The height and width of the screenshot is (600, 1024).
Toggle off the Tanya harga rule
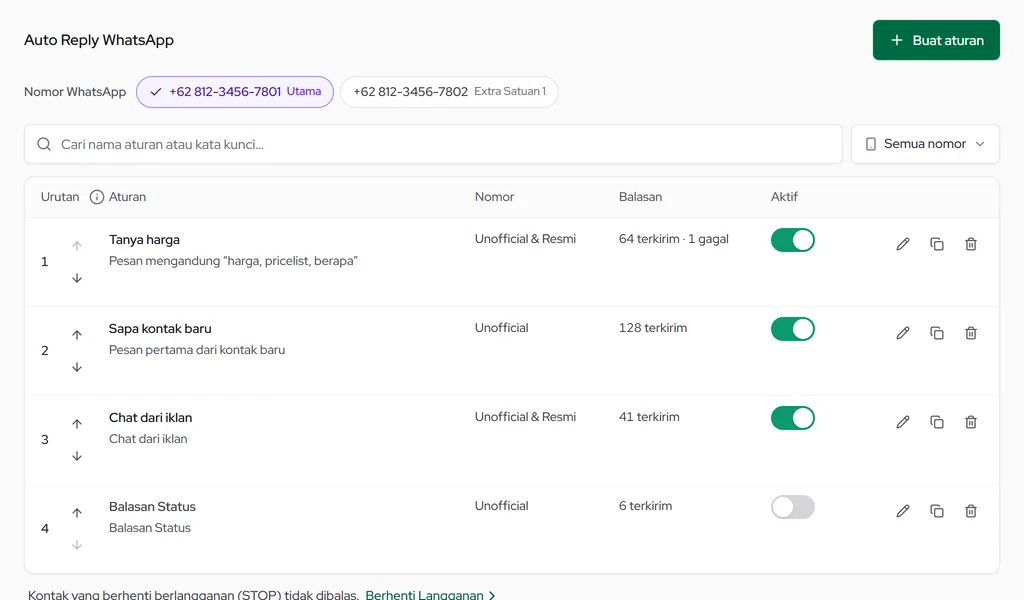point(793,240)
